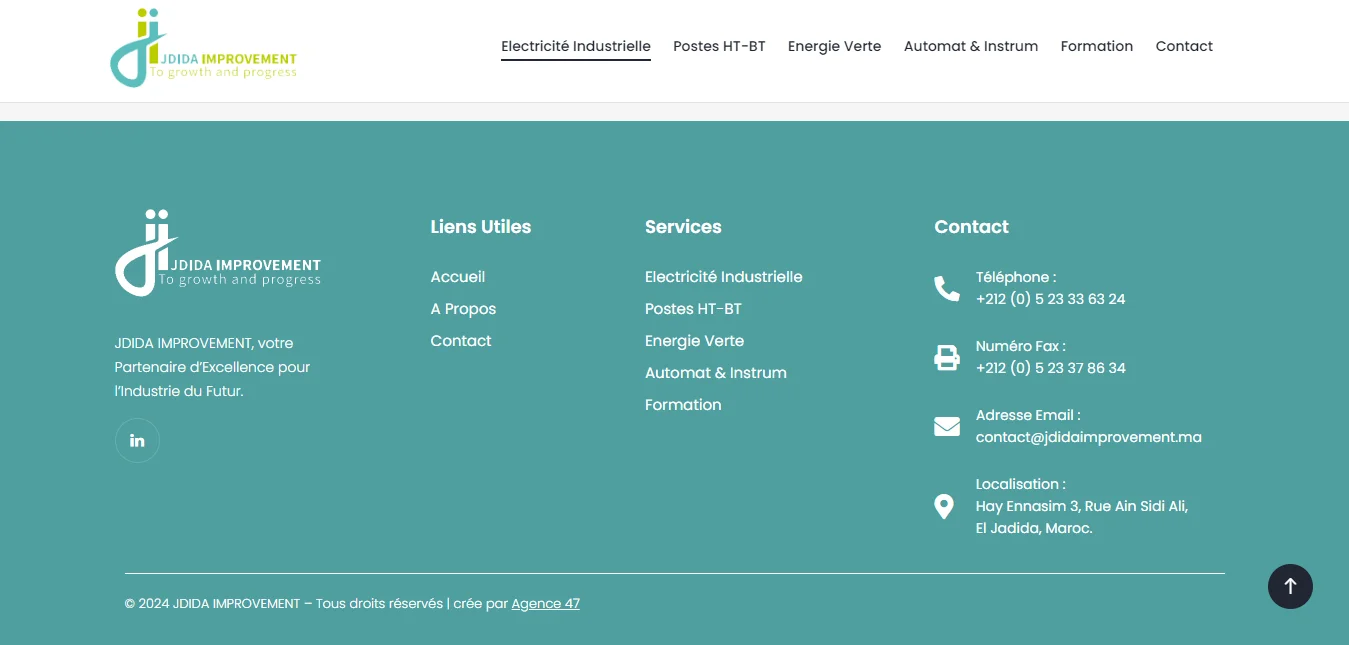Click the Accueil footer link
1349x645 pixels.
pos(457,277)
